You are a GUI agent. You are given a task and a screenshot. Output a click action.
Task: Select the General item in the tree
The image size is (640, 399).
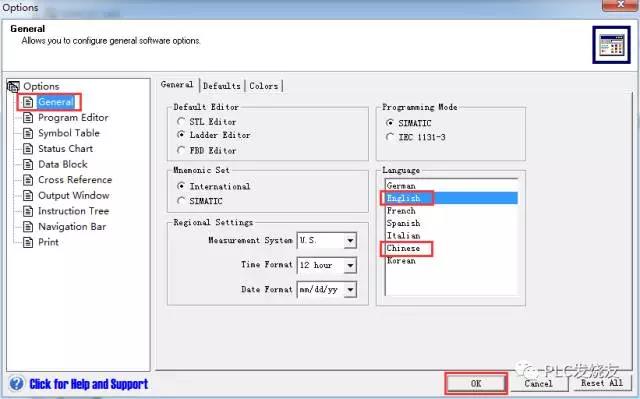[x=56, y=102]
